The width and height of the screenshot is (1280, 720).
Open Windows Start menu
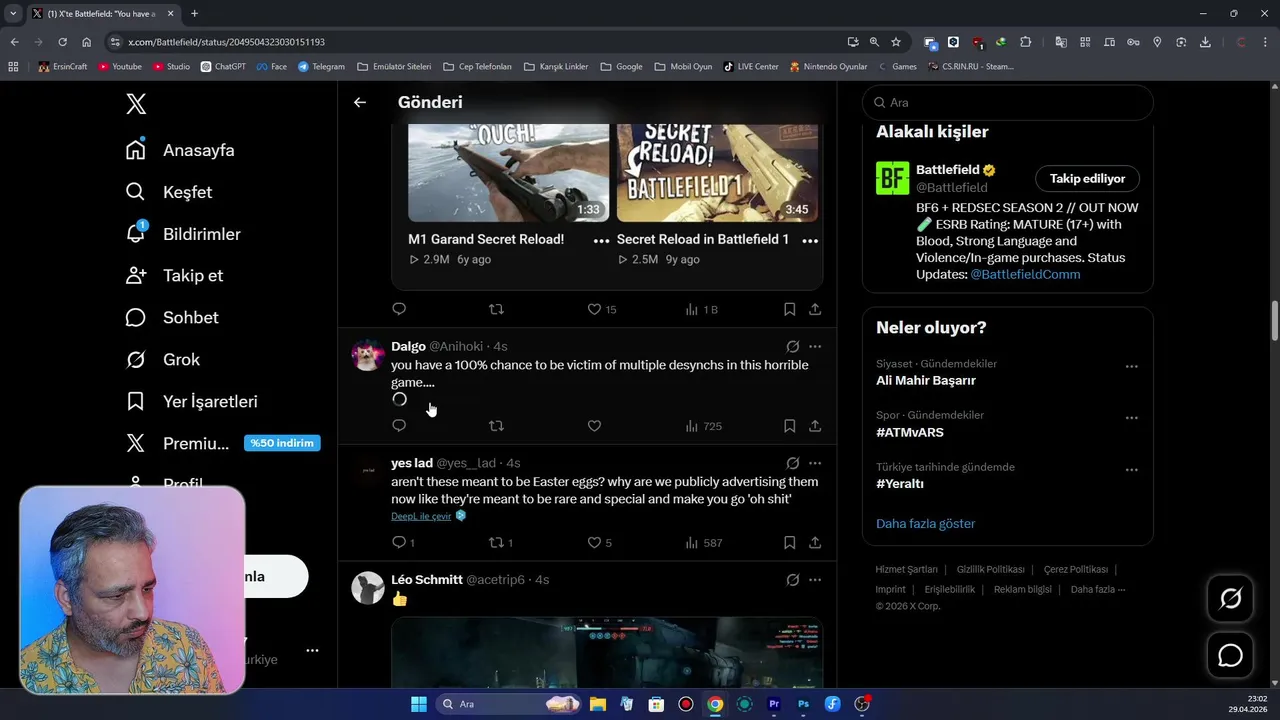pyautogui.click(x=418, y=704)
